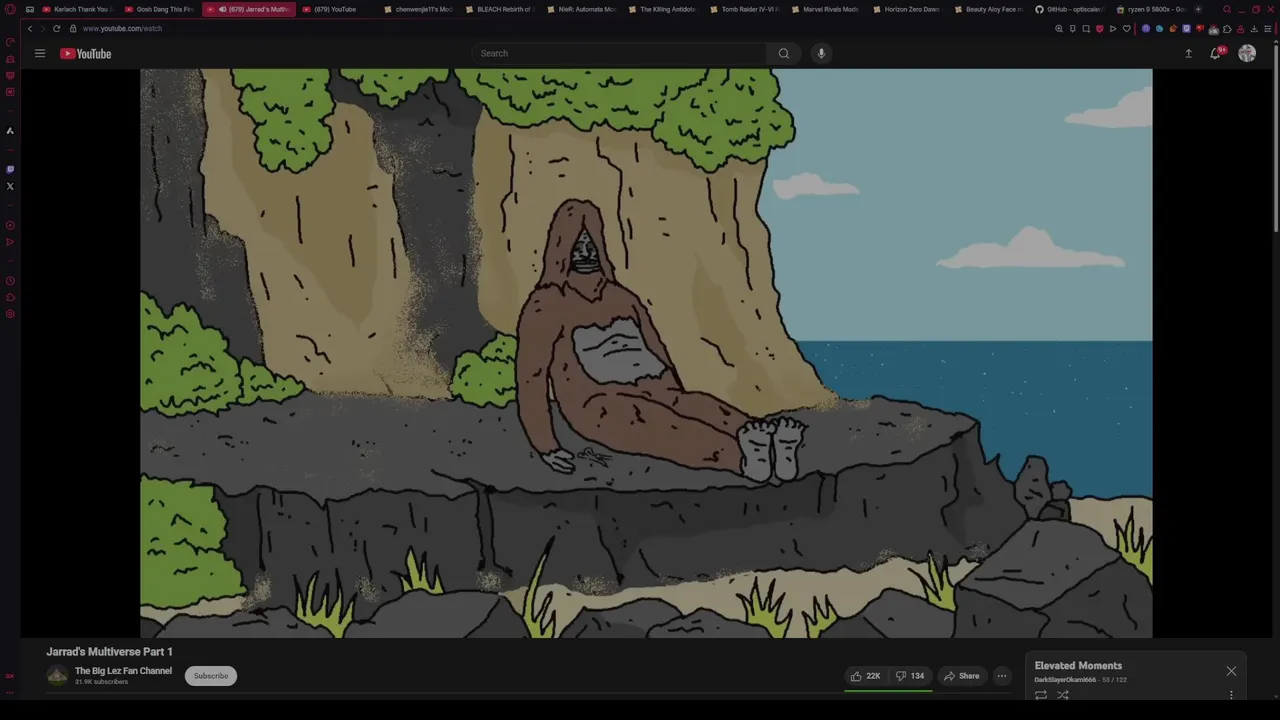Viewport: 1280px width, 720px height.
Task: Reload the current YouTube page
Action: 56,29
